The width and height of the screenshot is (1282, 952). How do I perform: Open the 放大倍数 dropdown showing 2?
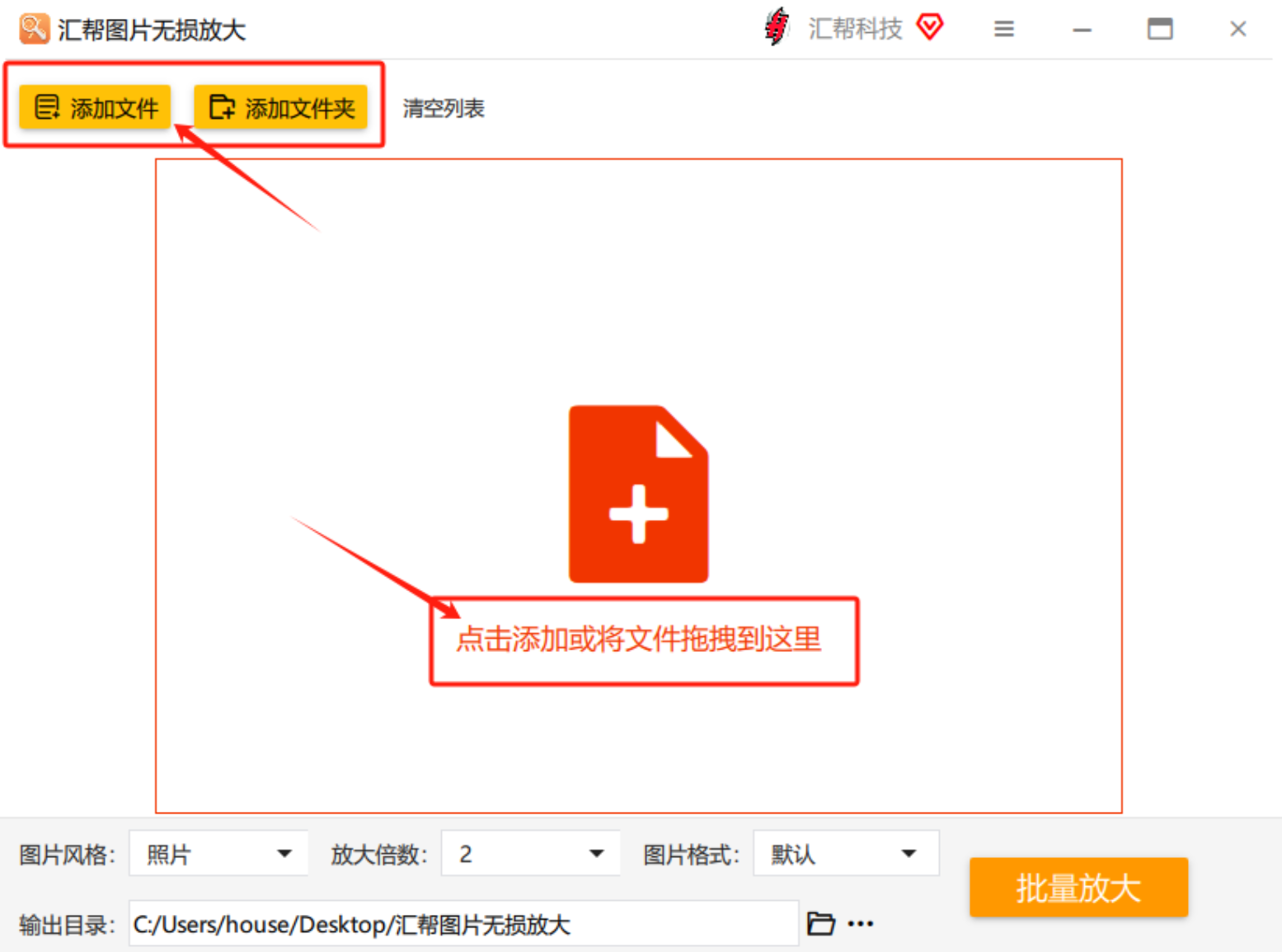(x=530, y=854)
